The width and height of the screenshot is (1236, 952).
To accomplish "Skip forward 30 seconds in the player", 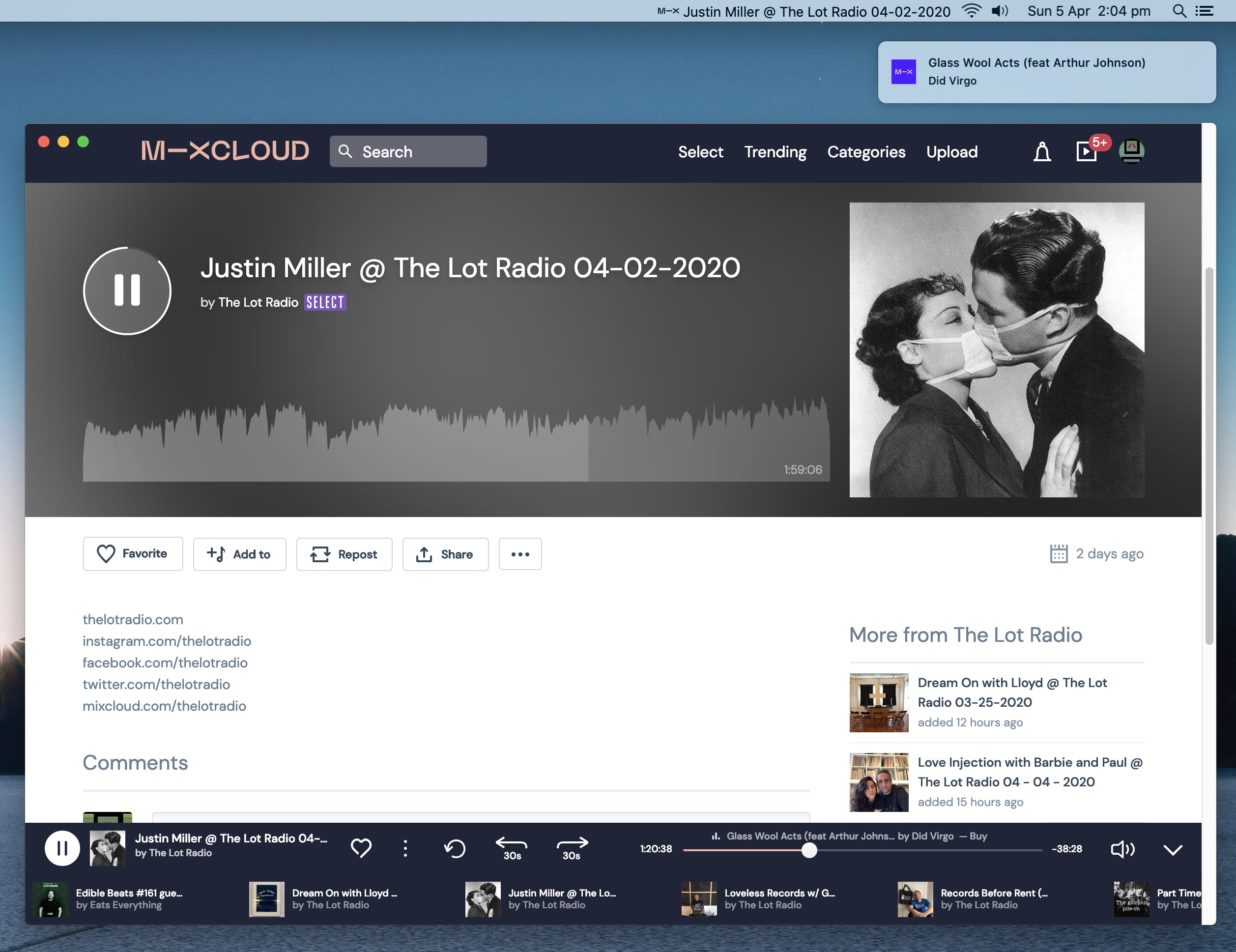I will [x=572, y=848].
